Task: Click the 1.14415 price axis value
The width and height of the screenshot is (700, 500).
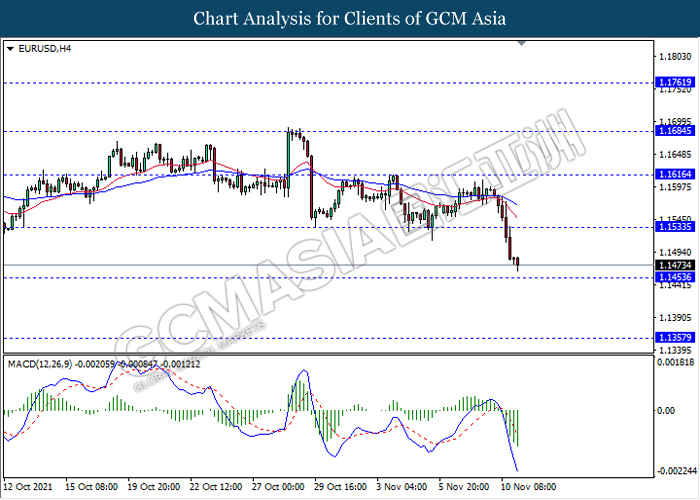Action: [x=675, y=285]
